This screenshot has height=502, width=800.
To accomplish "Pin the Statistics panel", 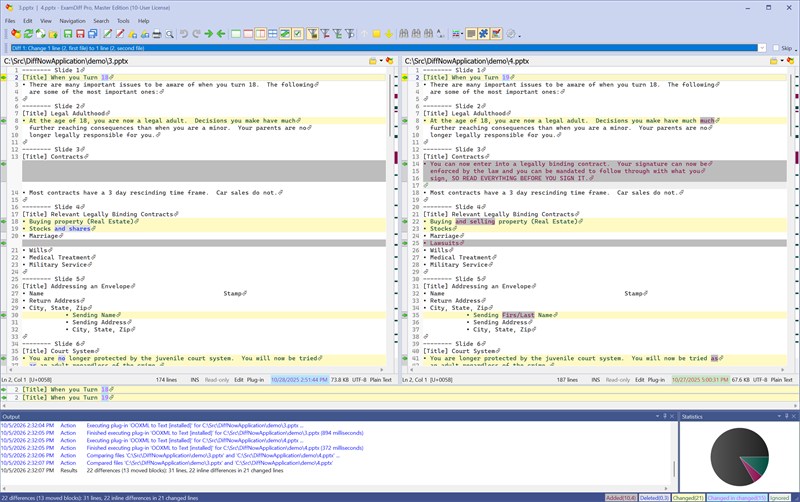I will (786, 416).
